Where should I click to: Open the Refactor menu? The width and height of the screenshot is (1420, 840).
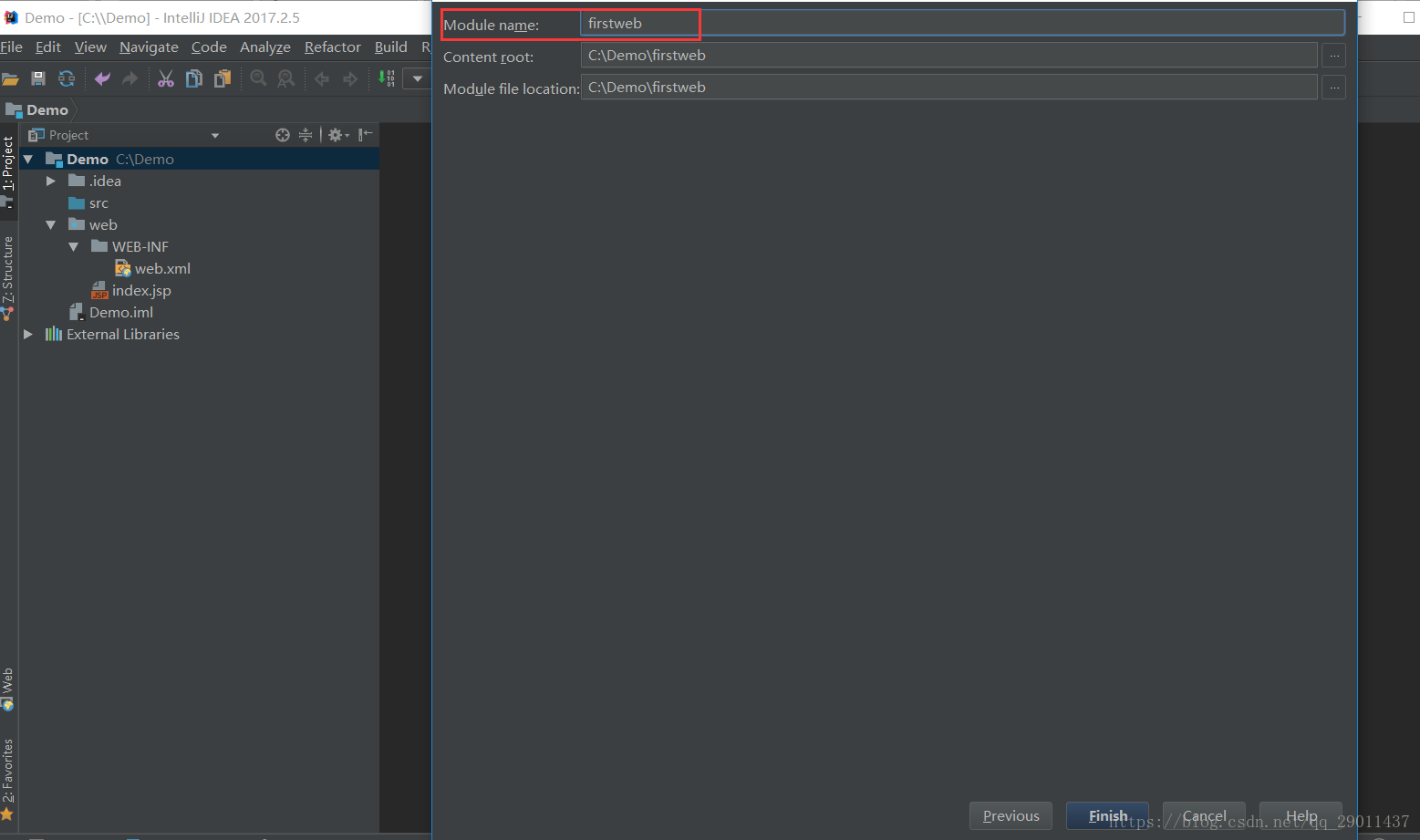coord(333,47)
